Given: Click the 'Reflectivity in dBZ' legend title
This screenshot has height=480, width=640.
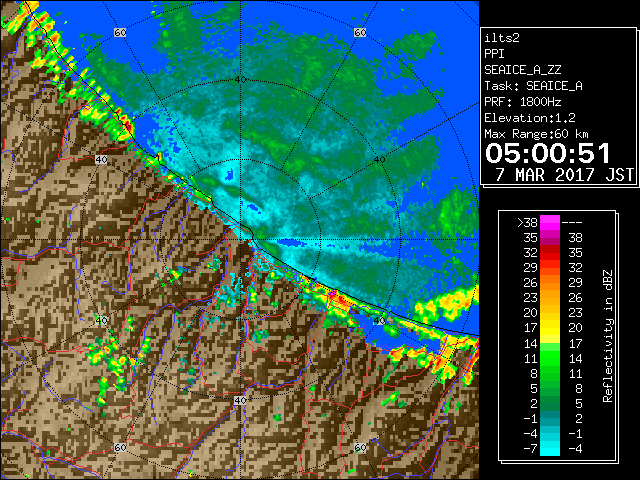Looking at the screenshot, I should pyautogui.click(x=607, y=336).
